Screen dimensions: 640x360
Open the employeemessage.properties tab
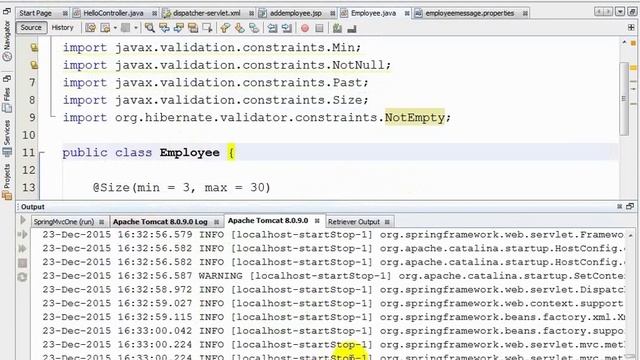point(470,13)
